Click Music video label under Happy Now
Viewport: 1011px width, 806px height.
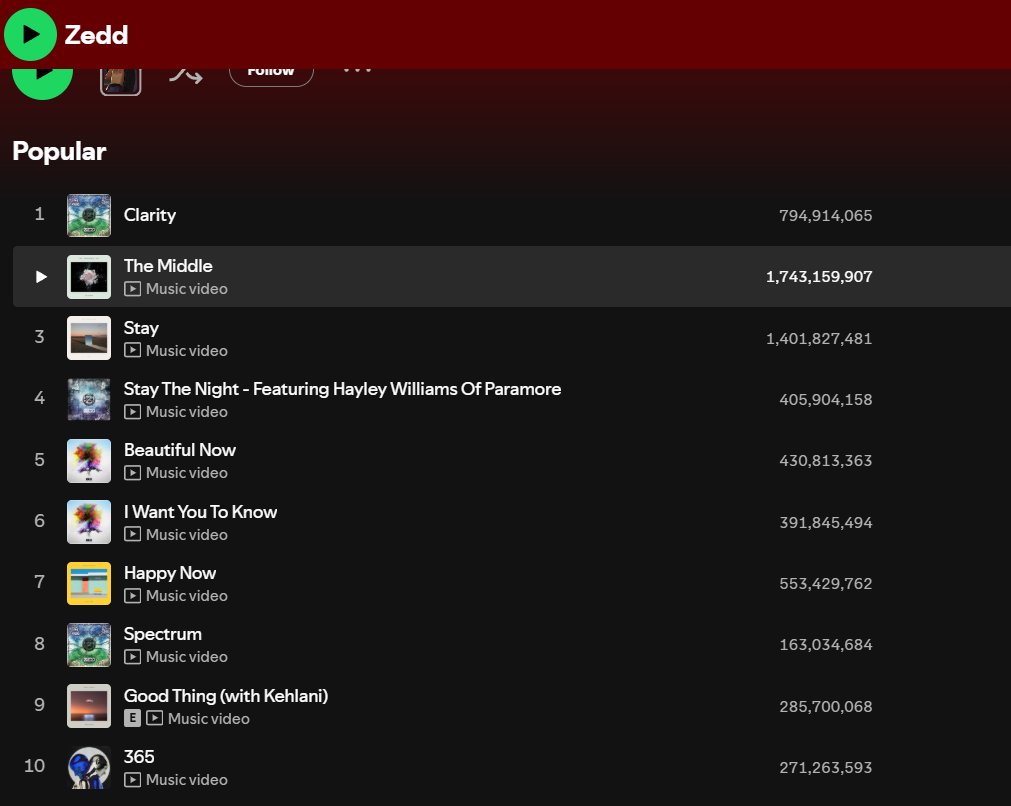pyautogui.click(x=186, y=596)
